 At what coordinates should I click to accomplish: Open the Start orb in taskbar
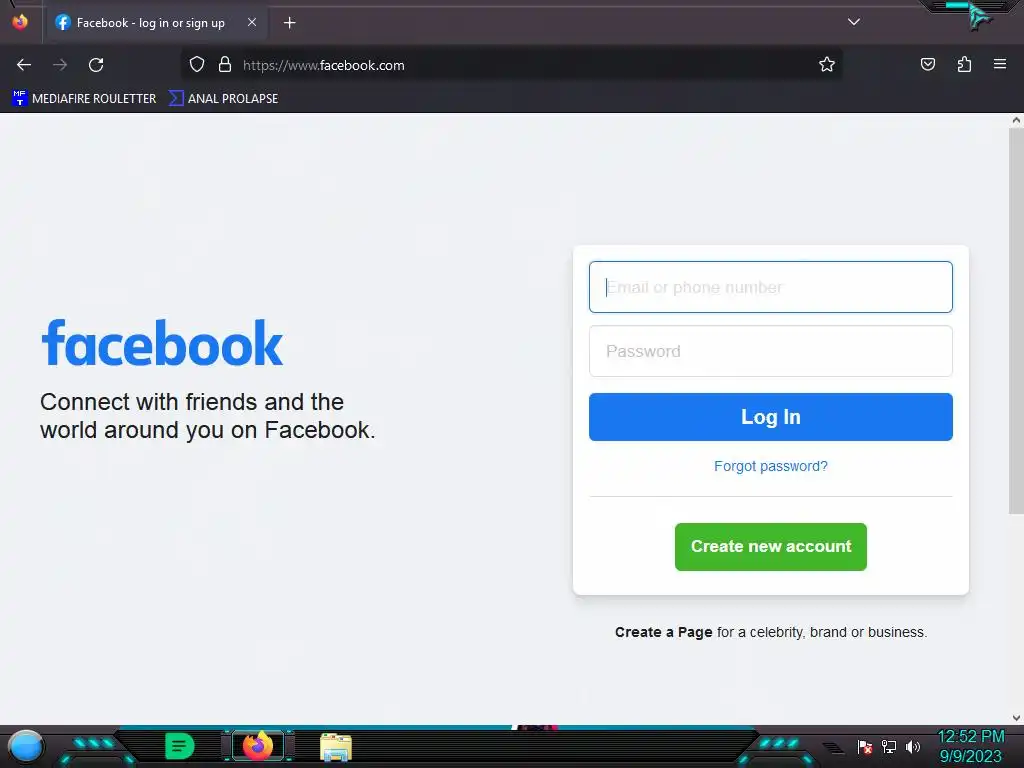pos(26,746)
